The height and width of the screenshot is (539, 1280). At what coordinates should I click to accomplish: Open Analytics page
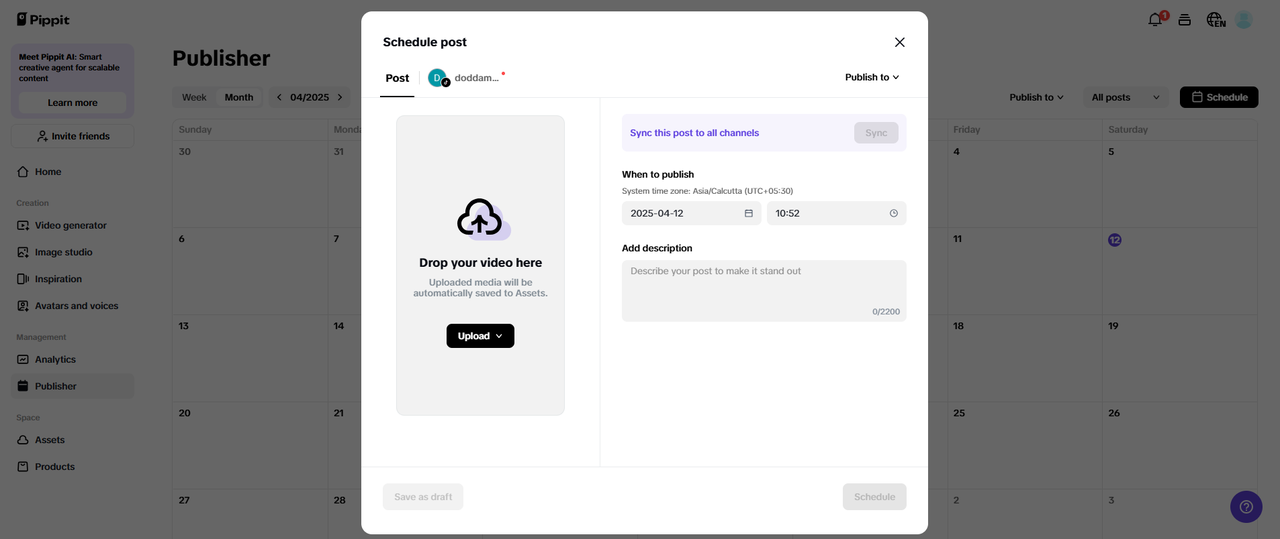pyautogui.click(x=72, y=360)
